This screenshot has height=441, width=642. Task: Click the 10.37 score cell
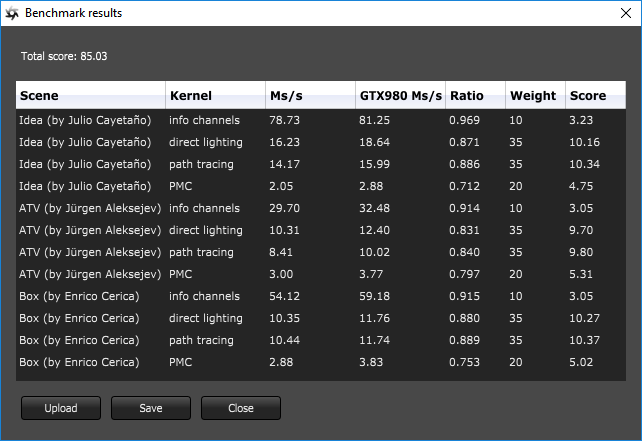585,342
